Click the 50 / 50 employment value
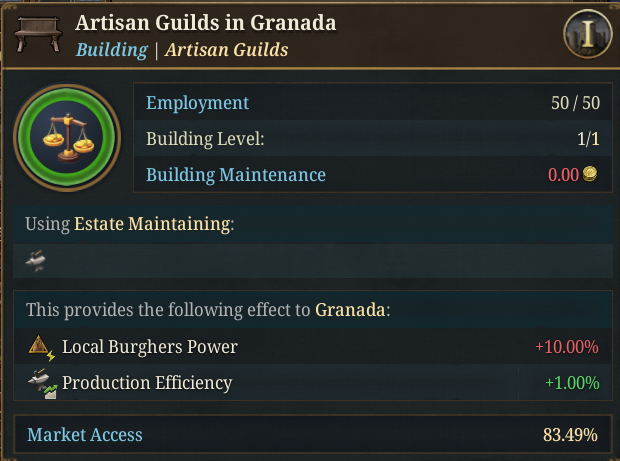Image resolution: width=620 pixels, height=461 pixels. pyautogui.click(x=574, y=103)
